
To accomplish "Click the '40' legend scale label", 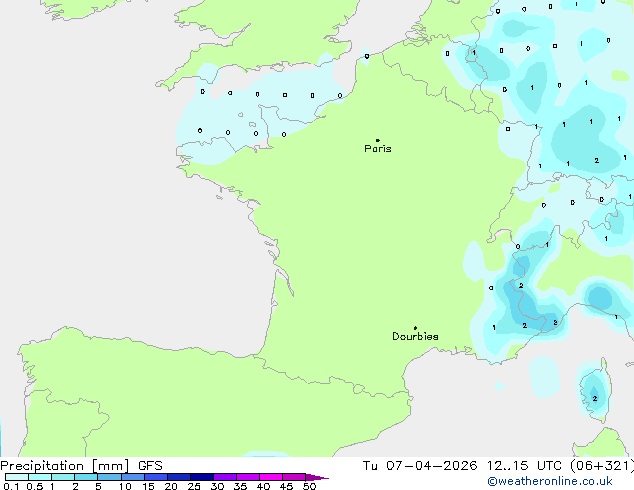I will click(263, 486).
